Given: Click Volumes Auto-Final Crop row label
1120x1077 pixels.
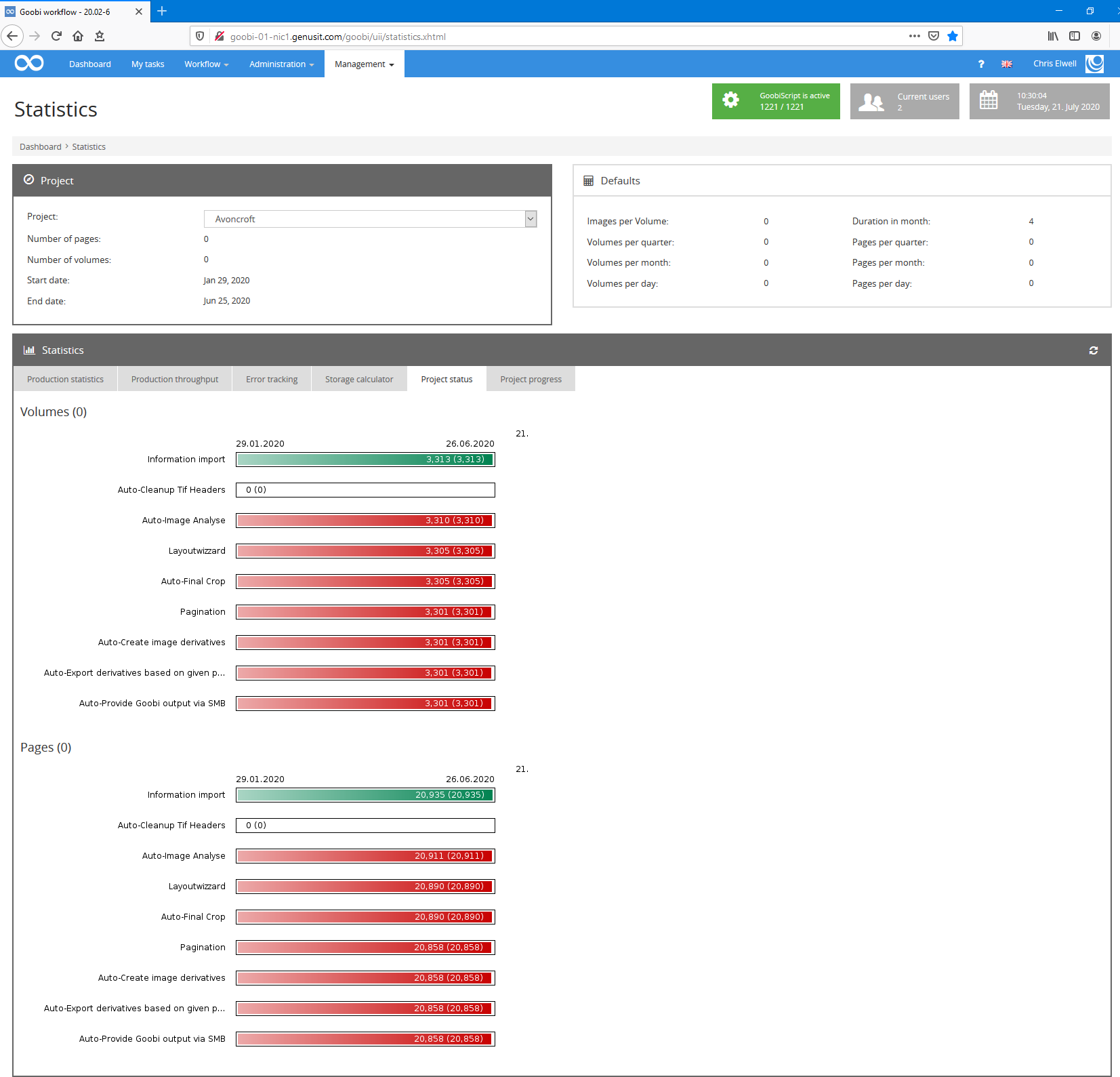Looking at the screenshot, I should coord(193,582).
